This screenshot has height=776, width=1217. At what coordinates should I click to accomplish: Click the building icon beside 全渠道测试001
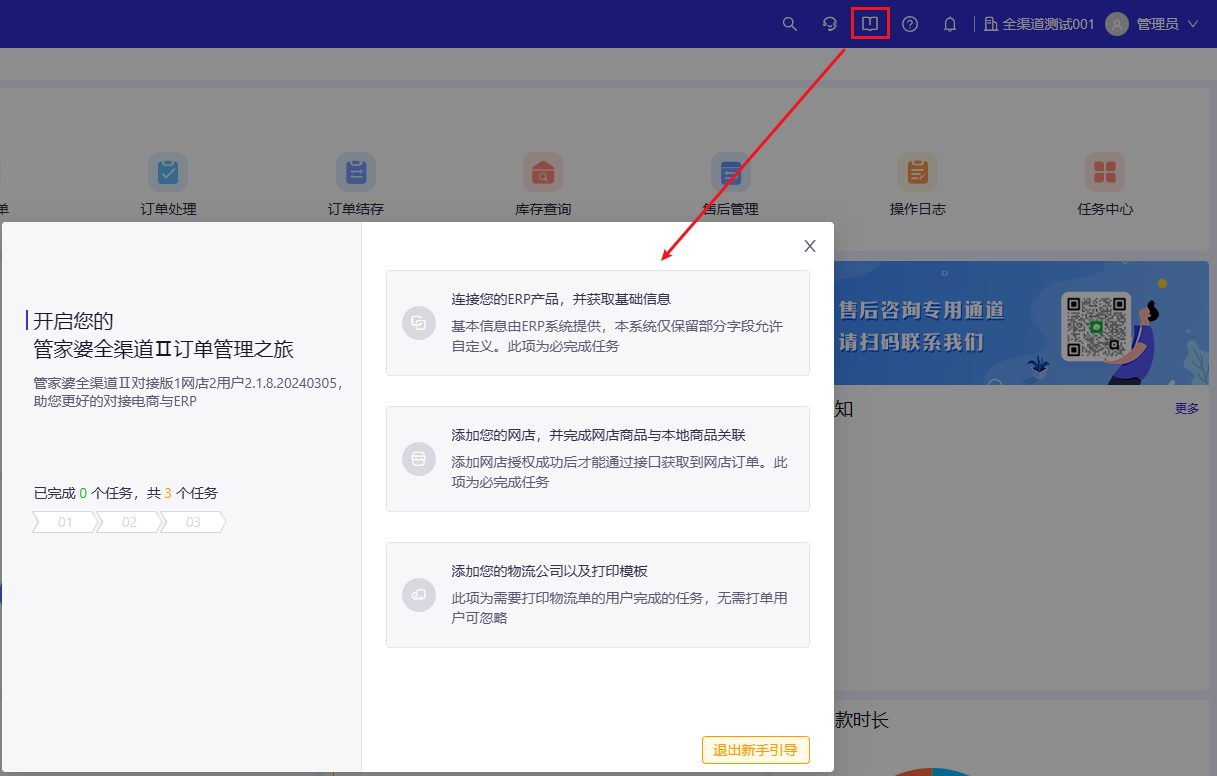tap(991, 24)
